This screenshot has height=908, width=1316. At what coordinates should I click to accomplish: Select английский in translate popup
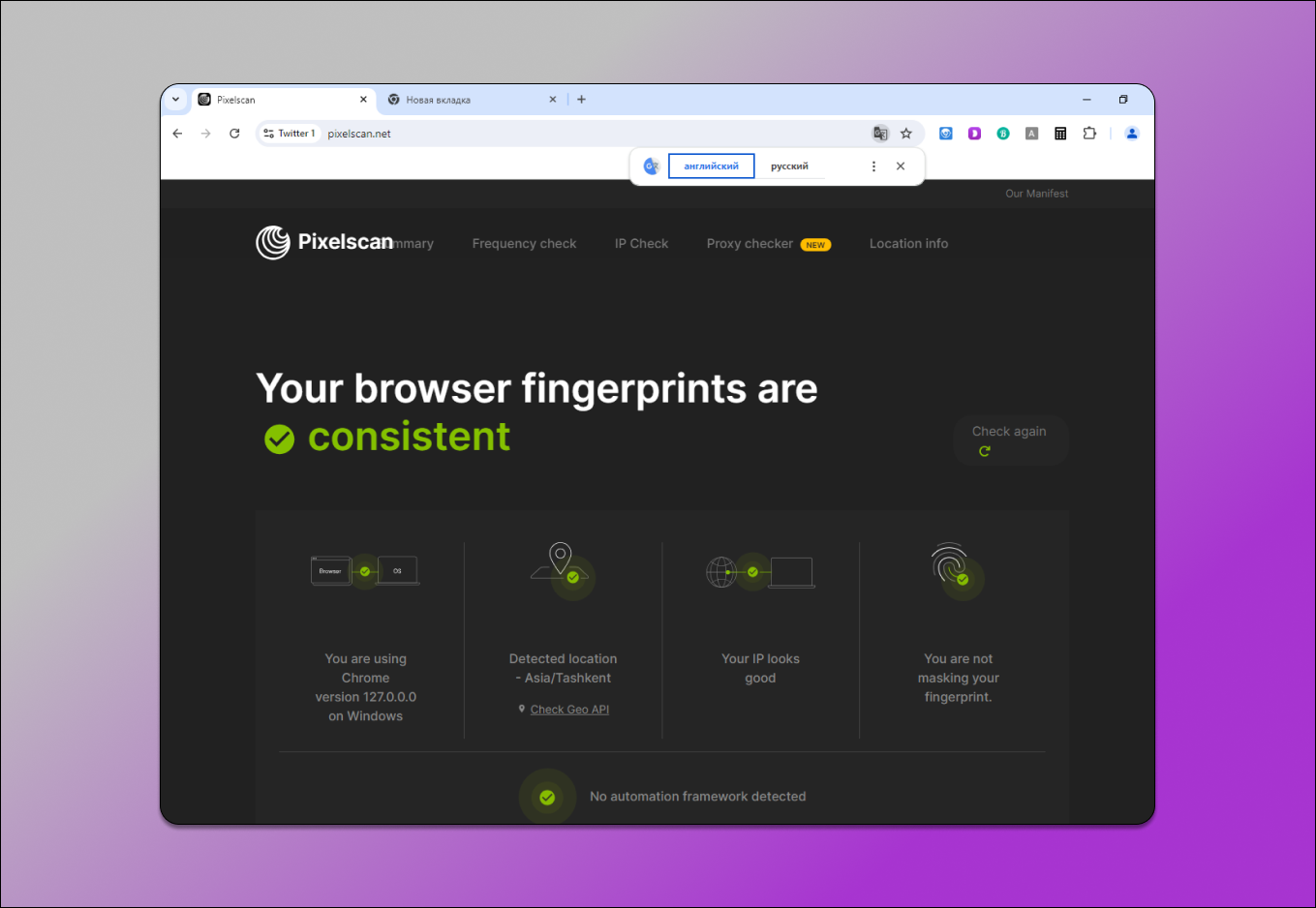click(711, 166)
